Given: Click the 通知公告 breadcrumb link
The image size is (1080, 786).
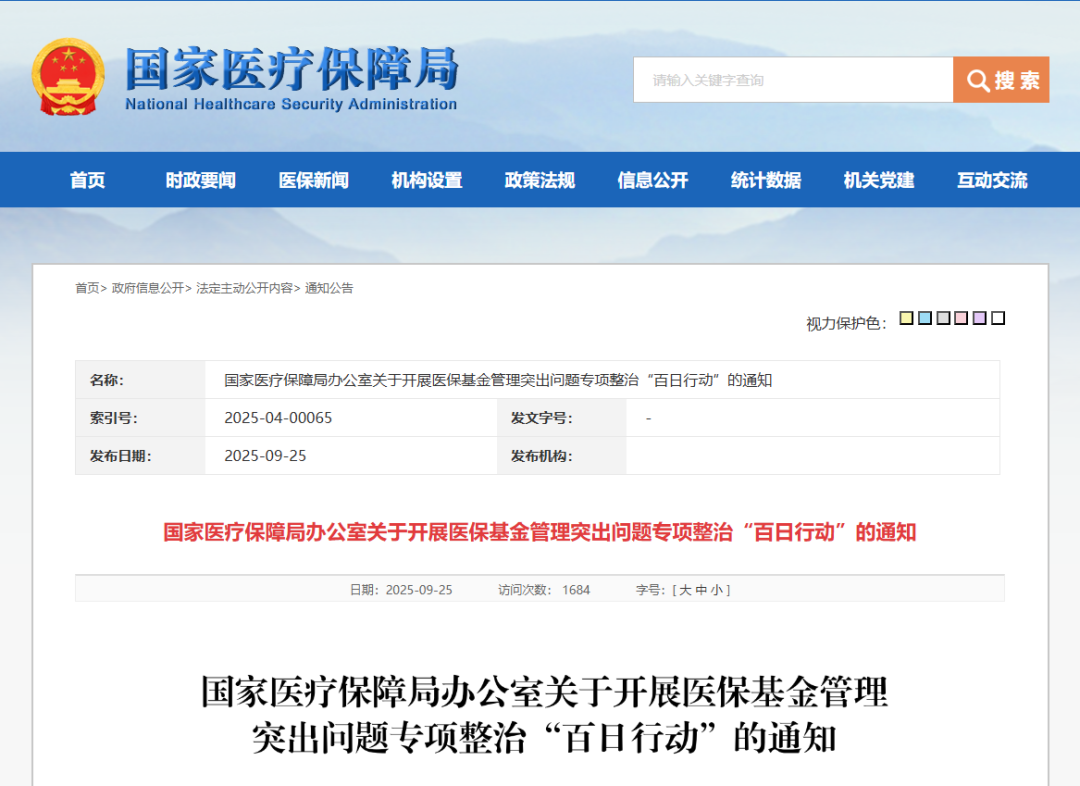Looking at the screenshot, I should coord(329,288).
